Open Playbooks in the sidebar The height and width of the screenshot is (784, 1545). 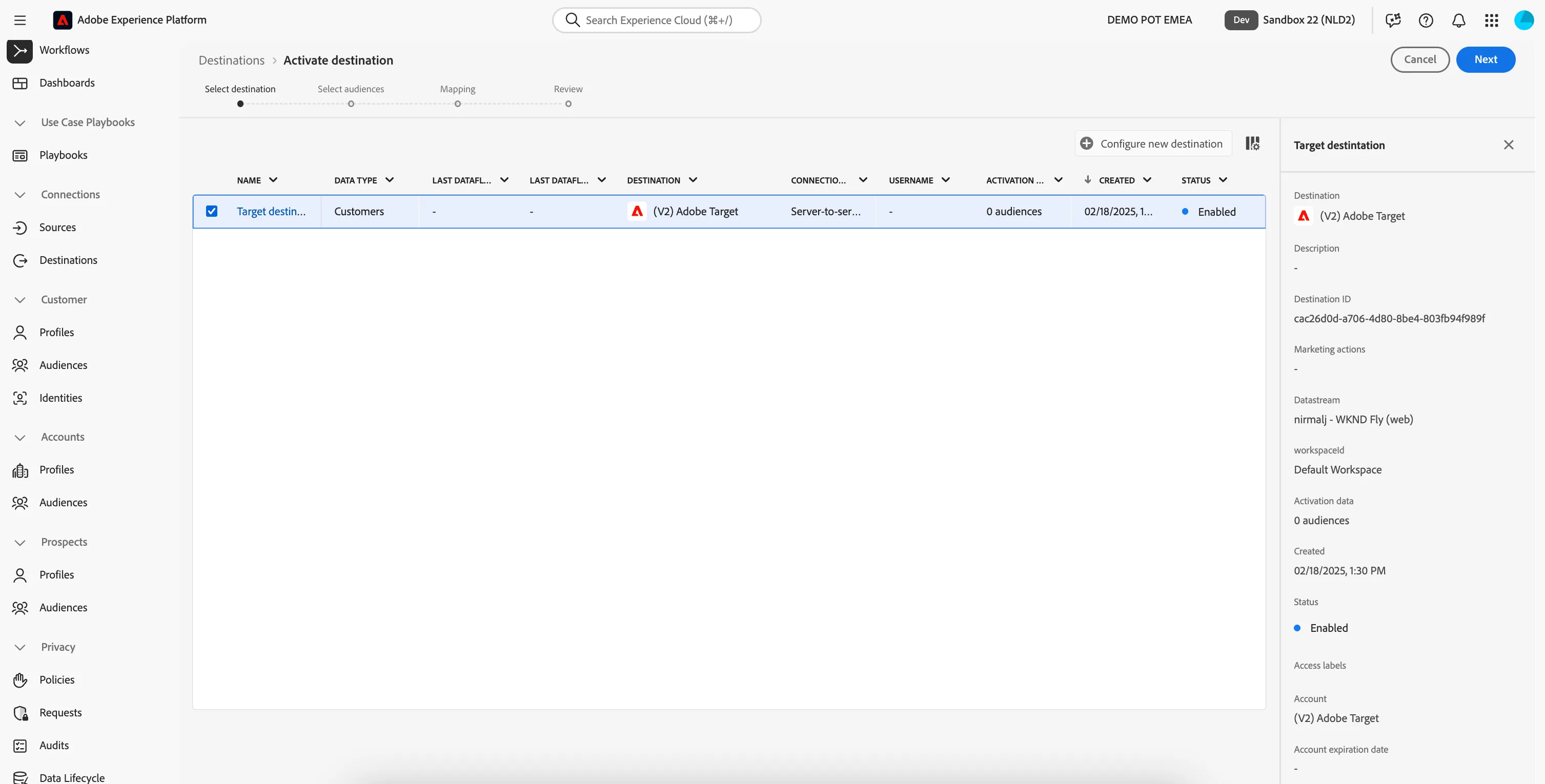(64, 155)
